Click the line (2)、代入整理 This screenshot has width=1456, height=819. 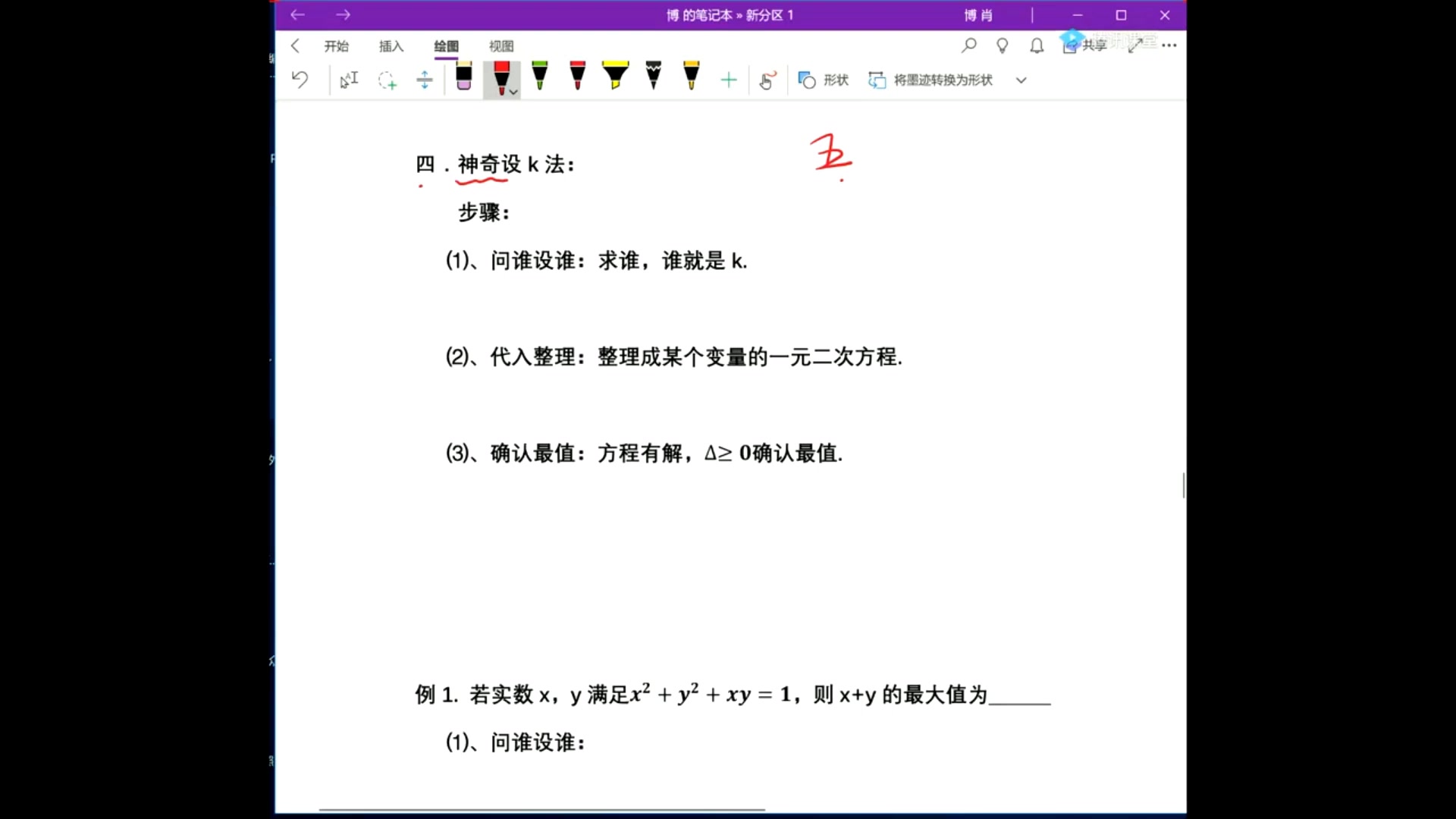[x=673, y=356]
